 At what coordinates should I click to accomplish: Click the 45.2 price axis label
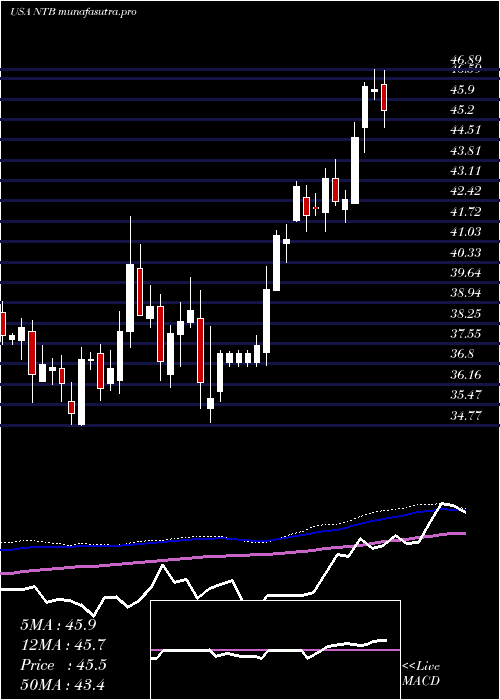(x=464, y=110)
